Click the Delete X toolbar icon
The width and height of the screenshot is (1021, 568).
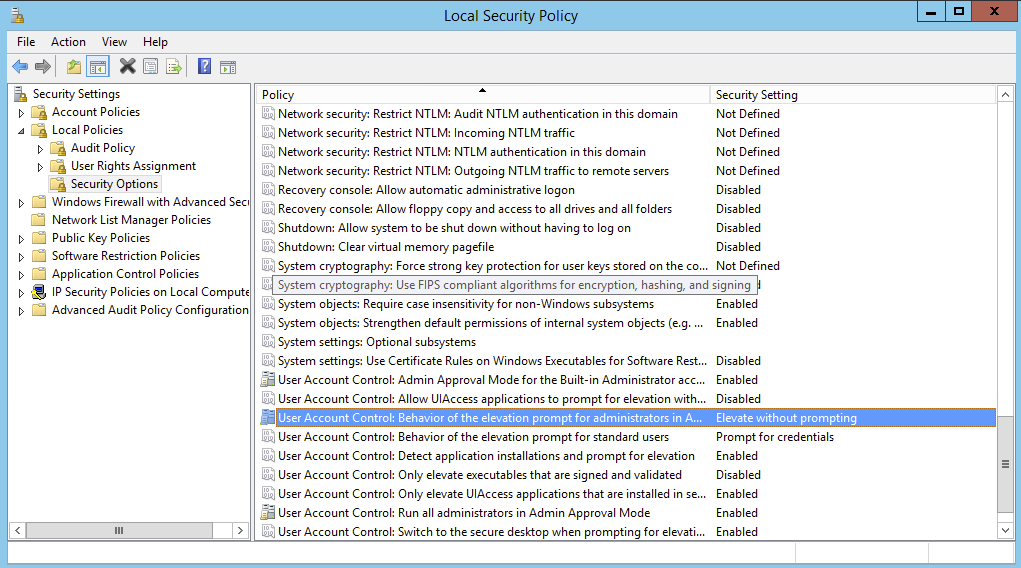[x=127, y=67]
